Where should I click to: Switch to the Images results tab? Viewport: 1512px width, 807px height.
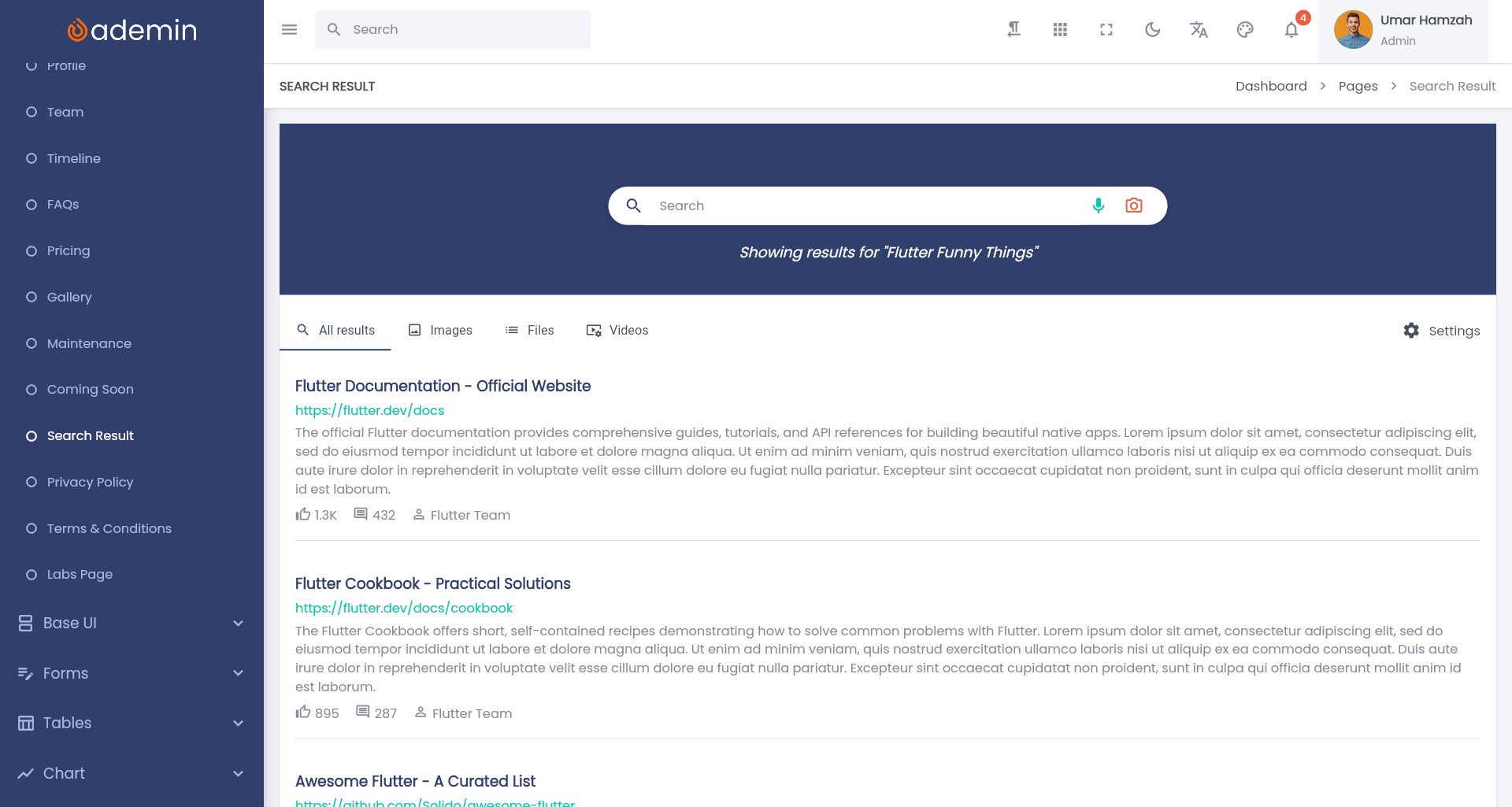(440, 331)
